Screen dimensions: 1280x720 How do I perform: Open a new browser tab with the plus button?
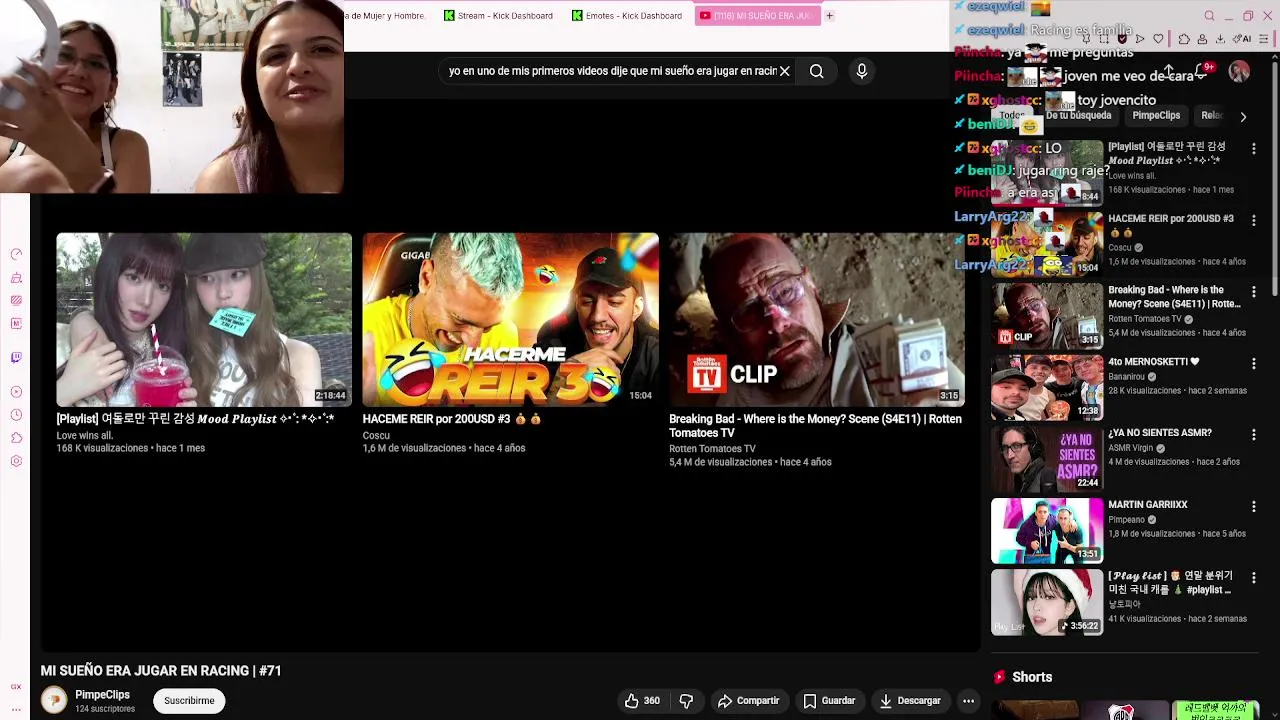click(x=829, y=15)
